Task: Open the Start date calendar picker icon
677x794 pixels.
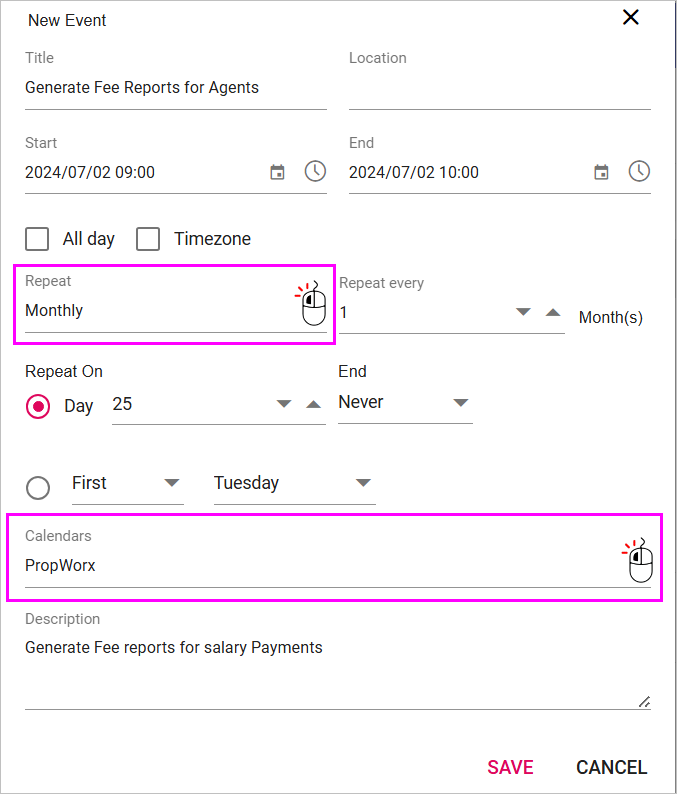Action: pyautogui.click(x=277, y=172)
